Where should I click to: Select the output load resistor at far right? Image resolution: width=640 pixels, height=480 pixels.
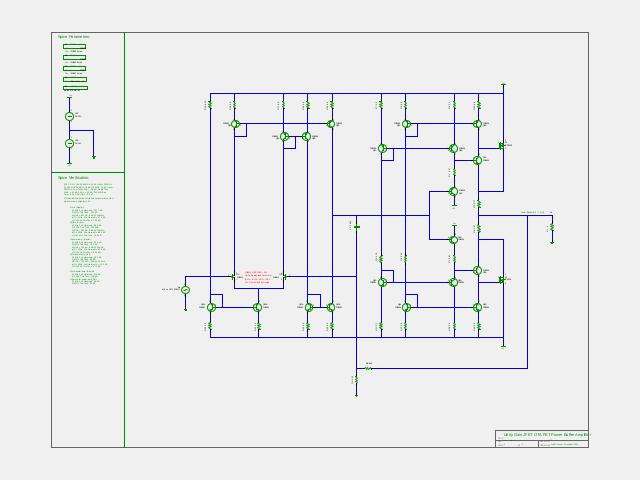click(x=552, y=227)
